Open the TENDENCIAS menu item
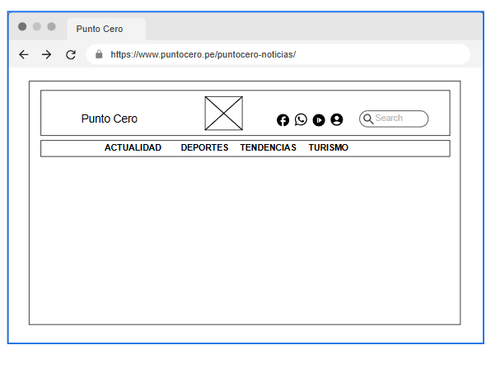Viewport: 500px width, 382px height. coord(268,147)
